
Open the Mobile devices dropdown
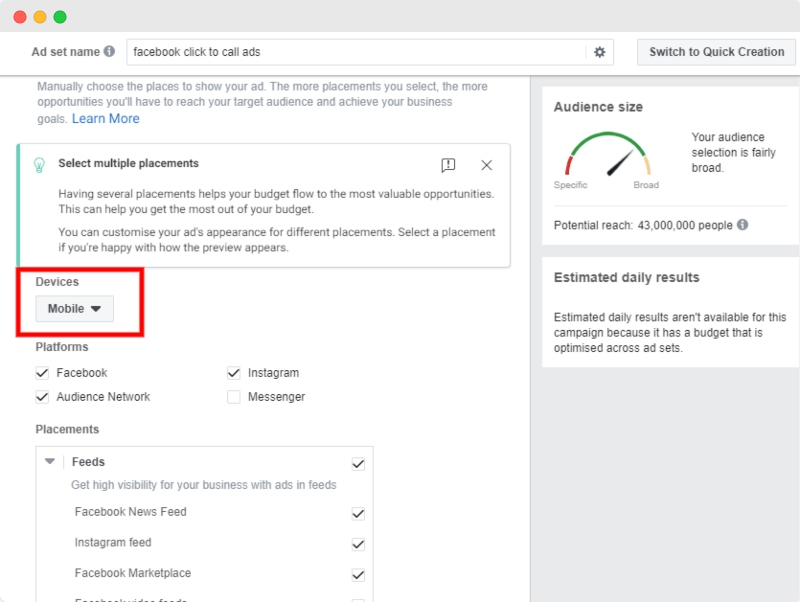click(73, 308)
